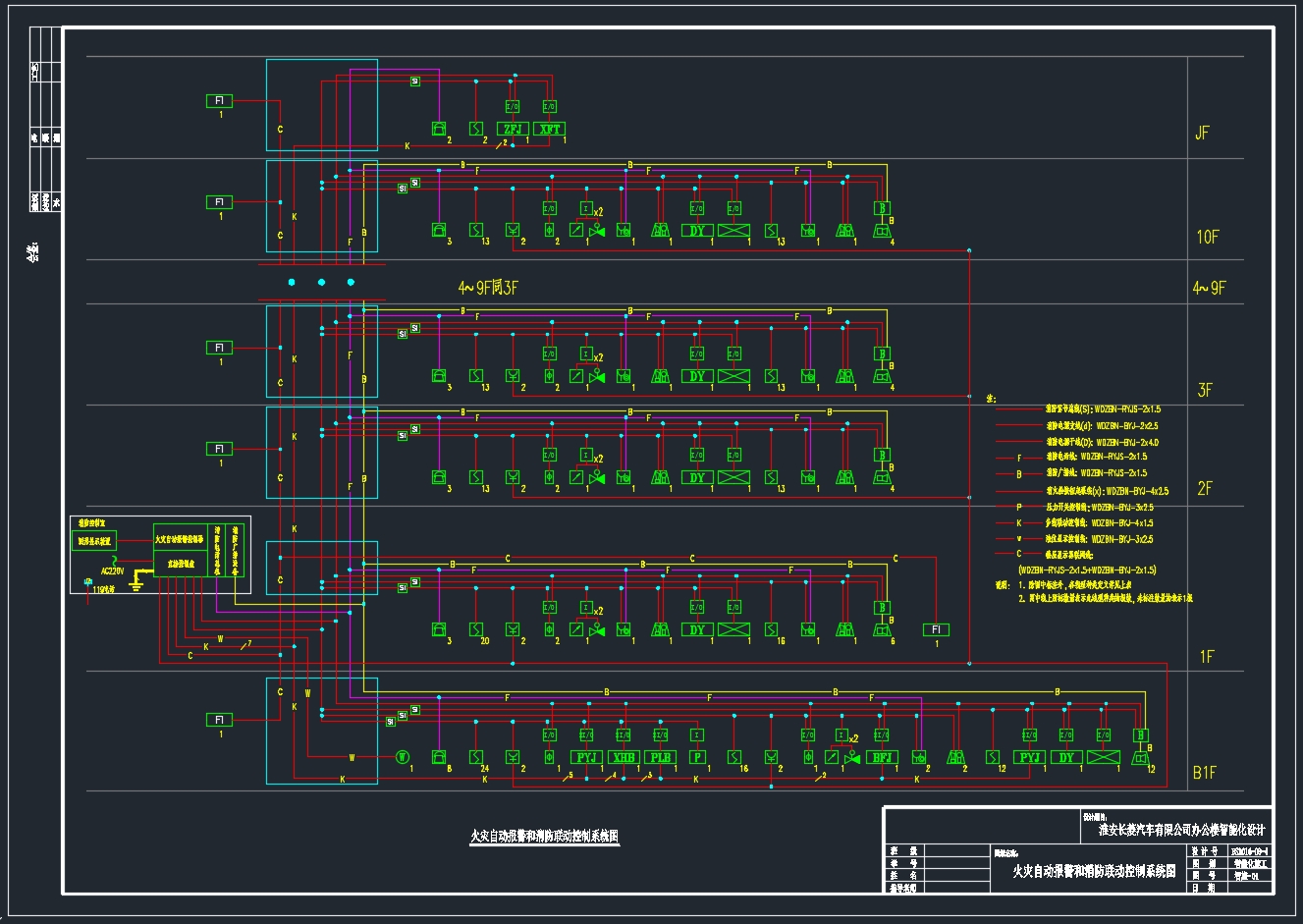Select the XFT device block on JF
Viewport: 1303px width, 924px height.
(550, 129)
